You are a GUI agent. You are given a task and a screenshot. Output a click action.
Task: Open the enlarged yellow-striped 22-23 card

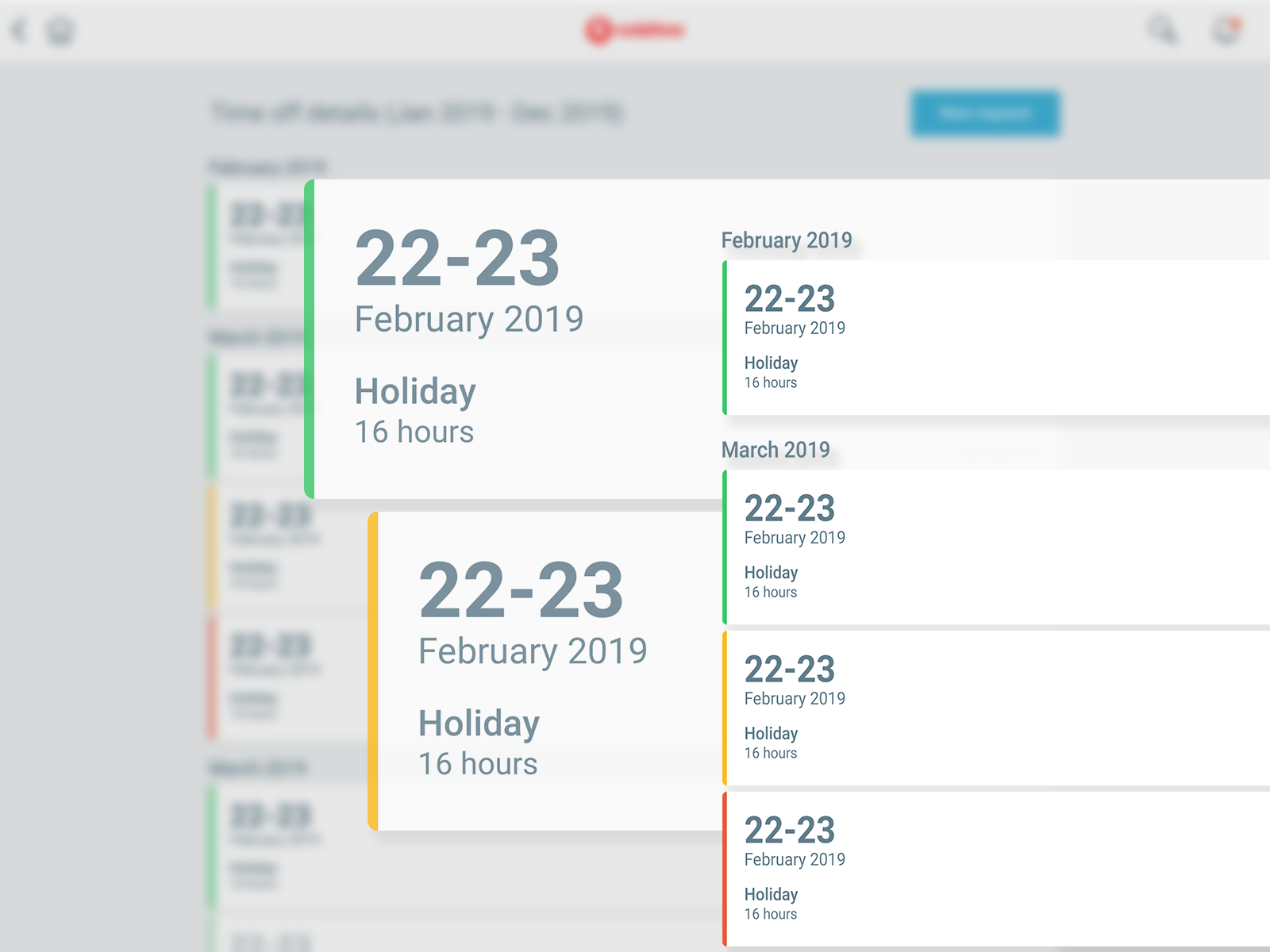point(548,670)
